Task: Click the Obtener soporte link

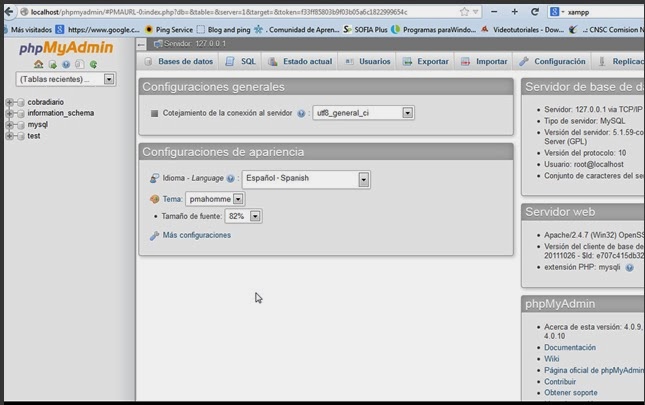Action: [571, 393]
